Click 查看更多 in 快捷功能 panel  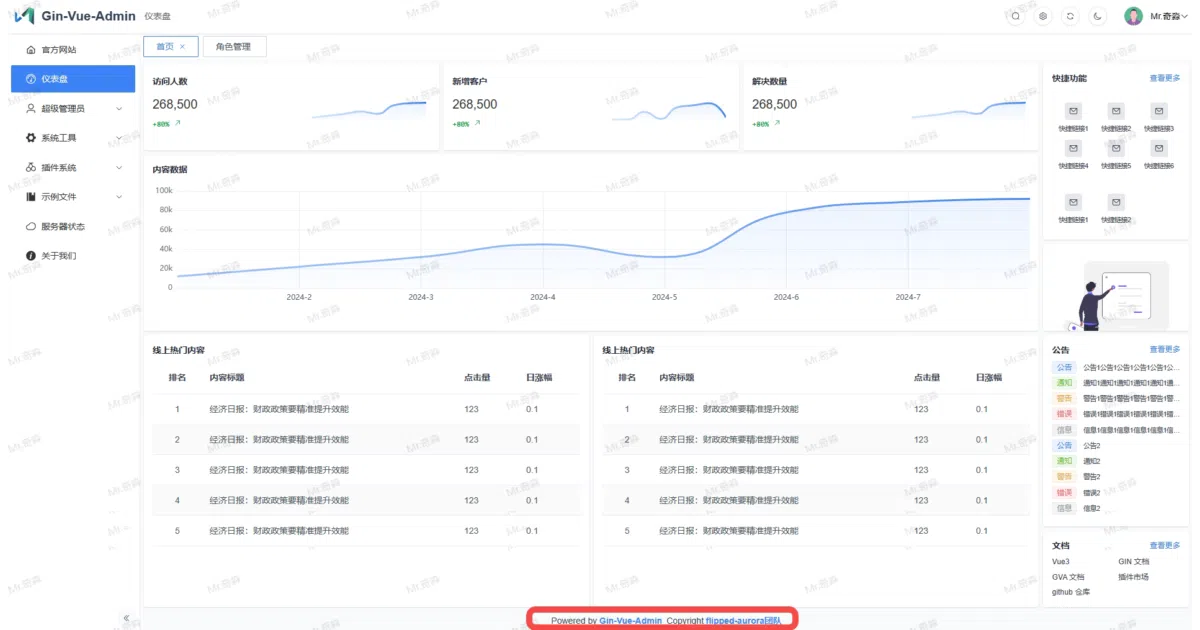(1165, 78)
